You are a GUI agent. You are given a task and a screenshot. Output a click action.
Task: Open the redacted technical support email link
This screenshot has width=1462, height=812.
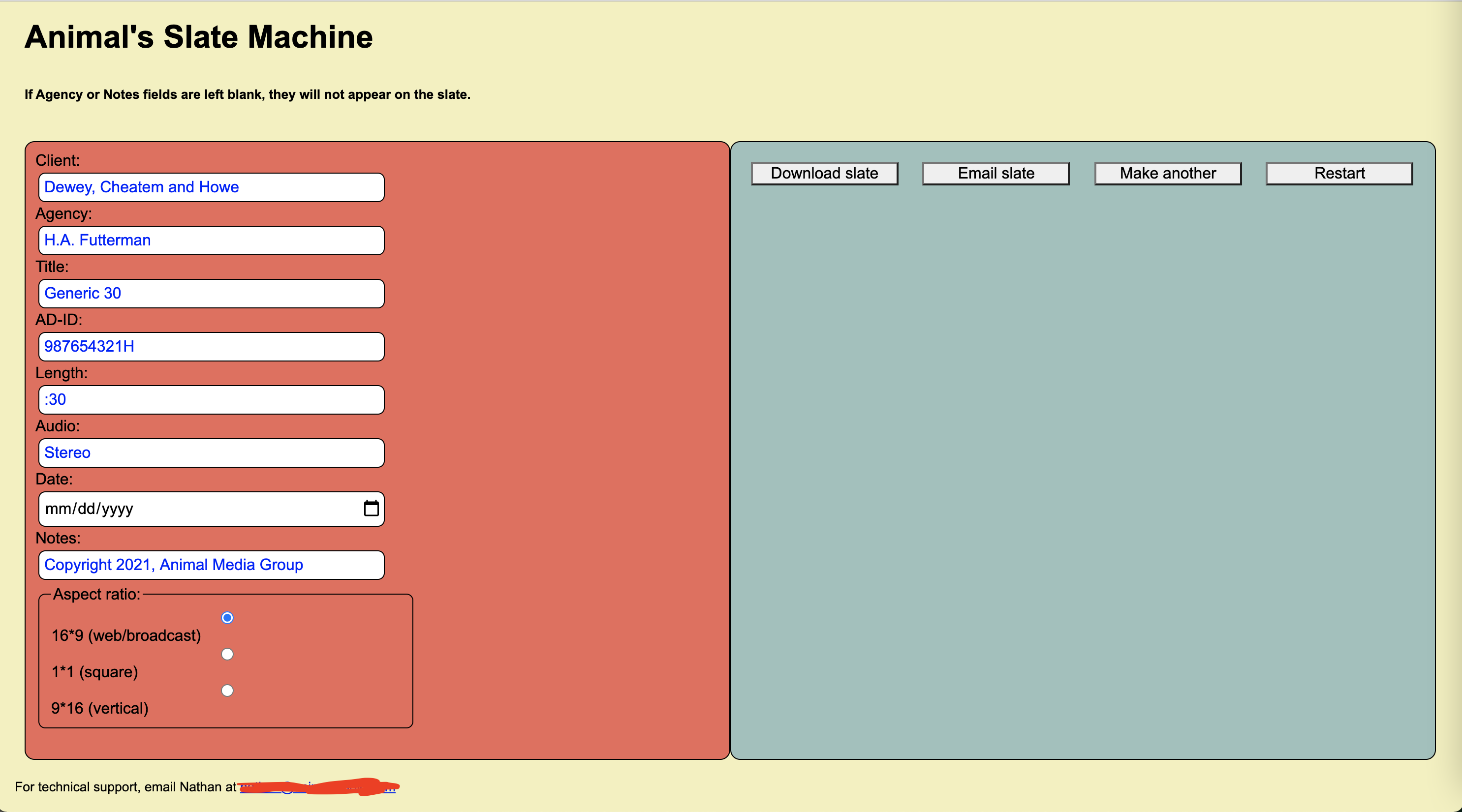click(318, 787)
